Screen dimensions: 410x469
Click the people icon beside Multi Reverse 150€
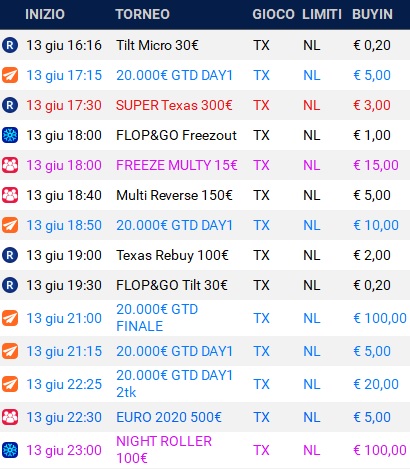pos(10,195)
